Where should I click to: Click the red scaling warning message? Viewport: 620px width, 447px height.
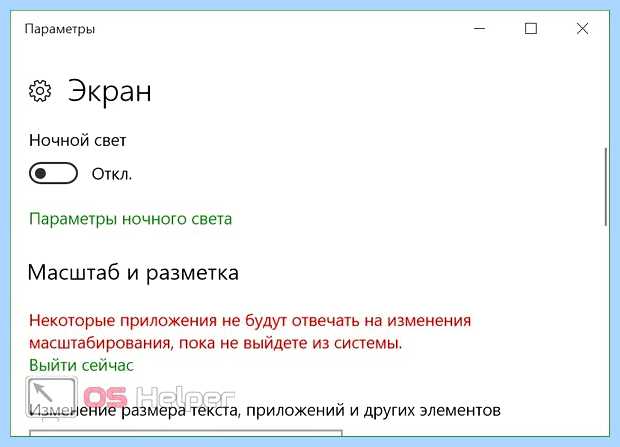tap(250, 331)
